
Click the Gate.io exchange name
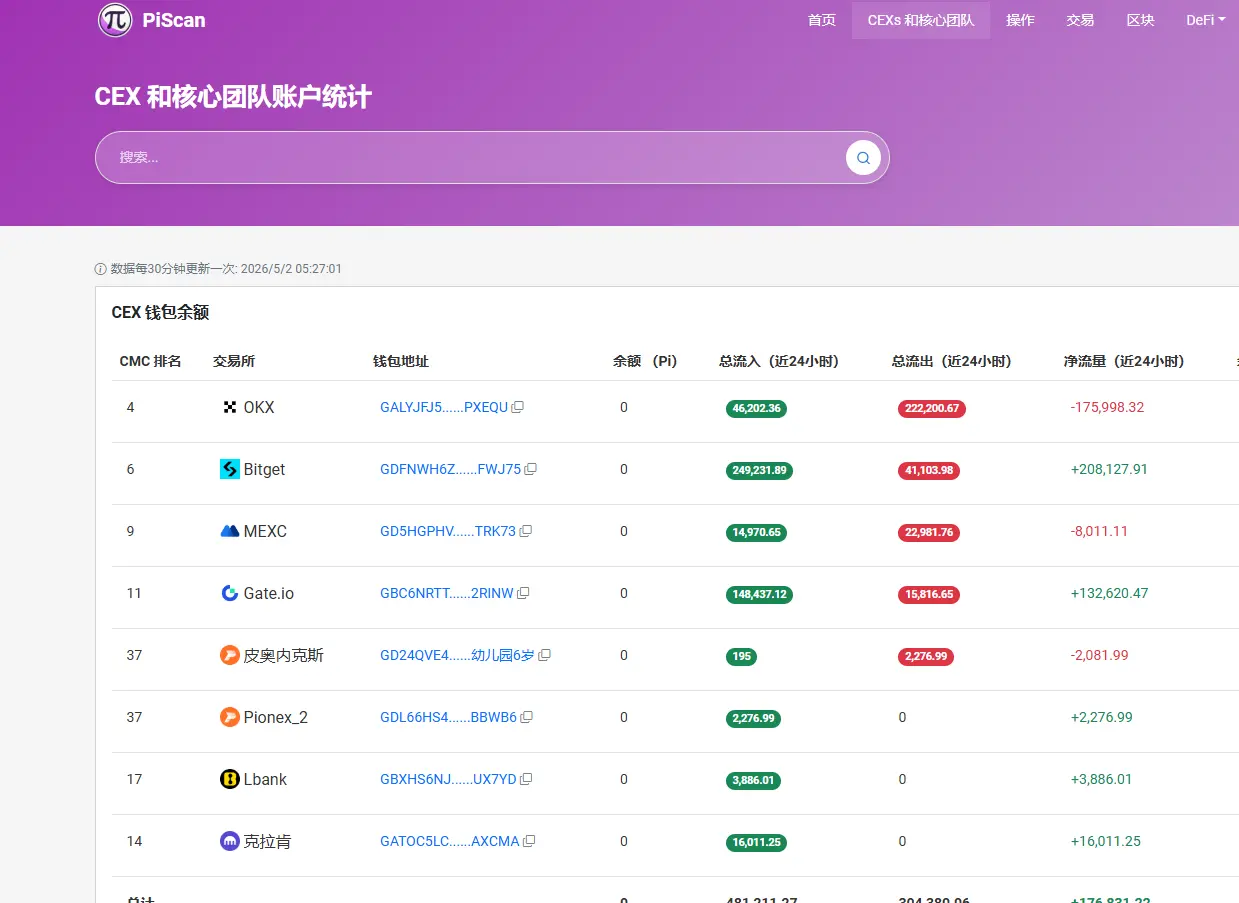[269, 594]
